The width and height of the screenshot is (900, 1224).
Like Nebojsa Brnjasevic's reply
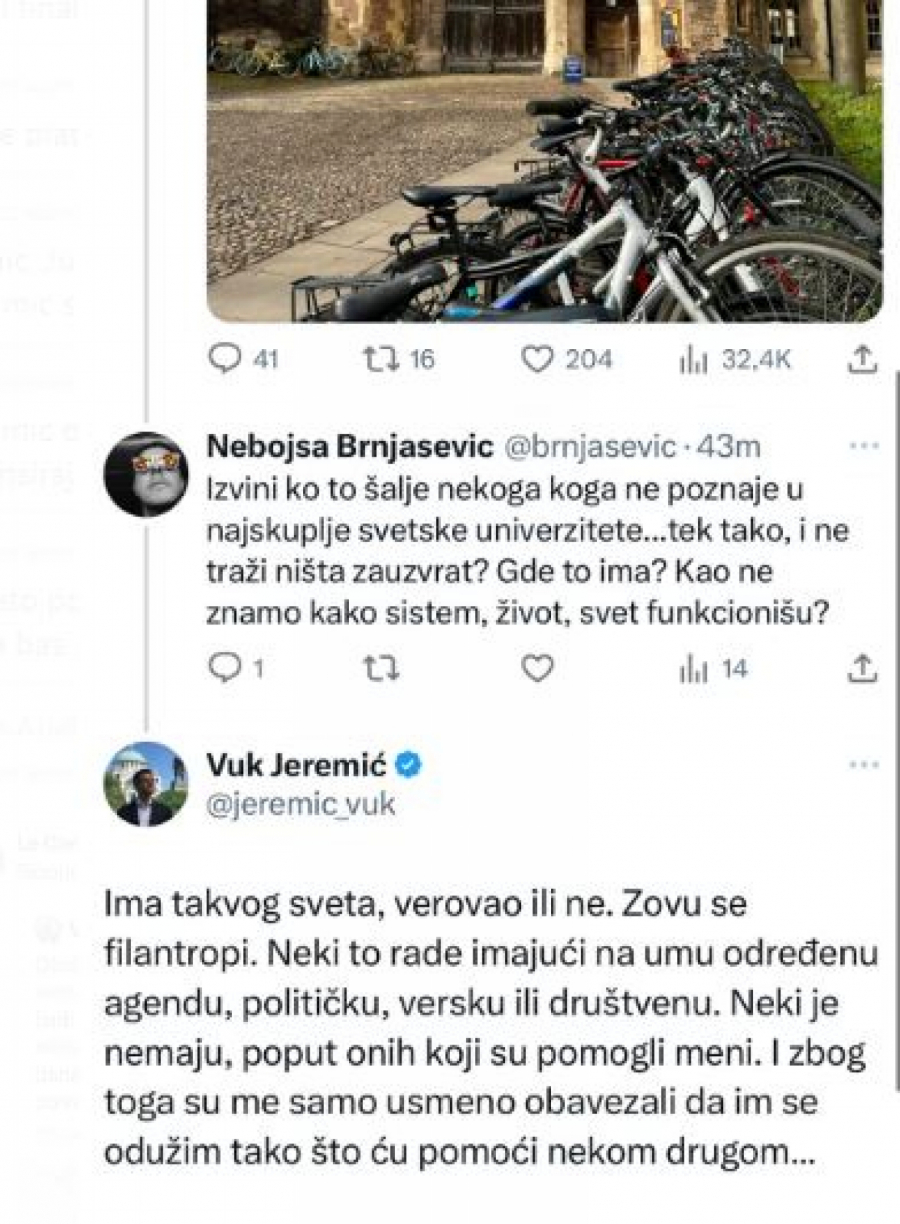point(539,669)
